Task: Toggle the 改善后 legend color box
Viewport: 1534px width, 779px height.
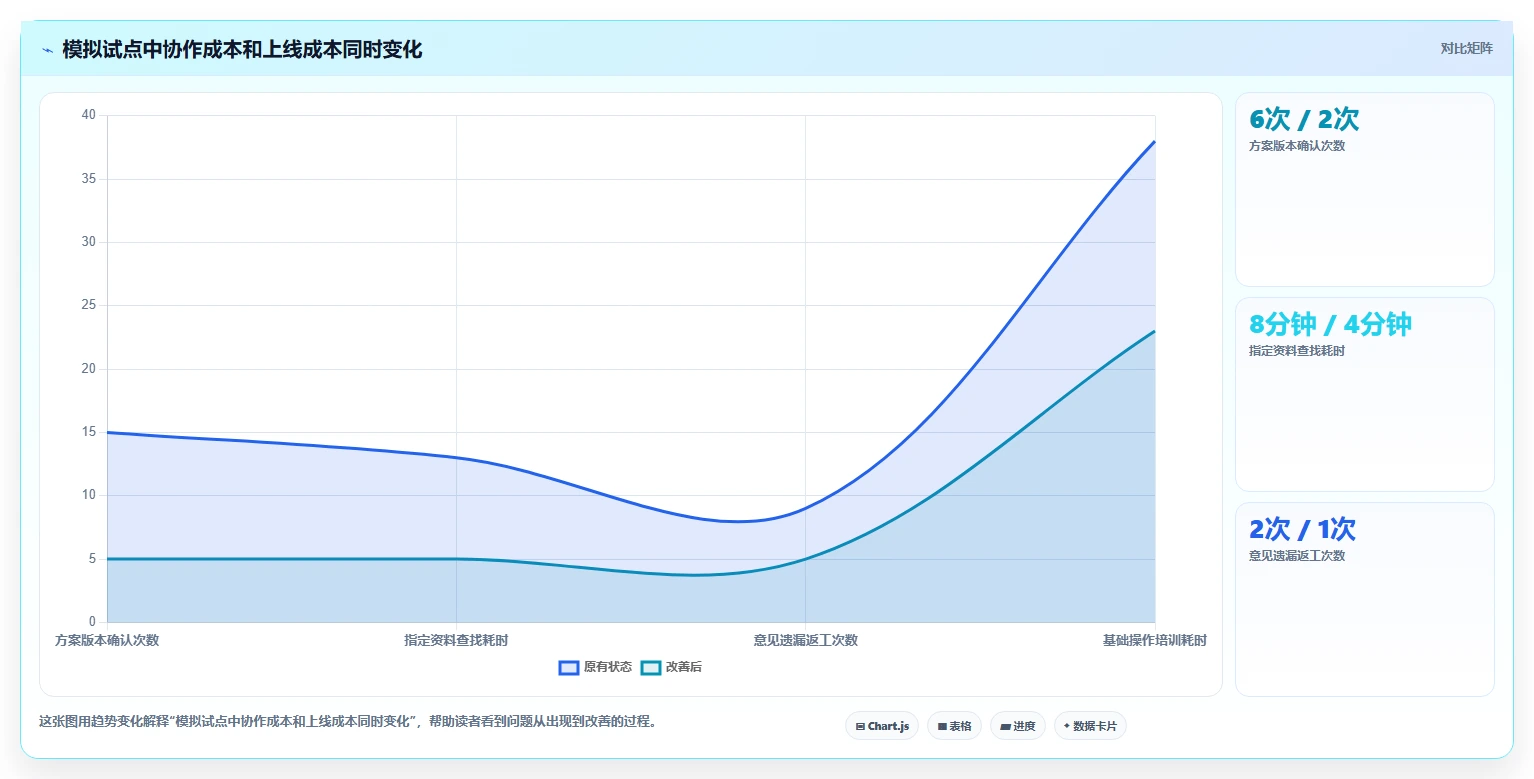Action: click(x=651, y=668)
